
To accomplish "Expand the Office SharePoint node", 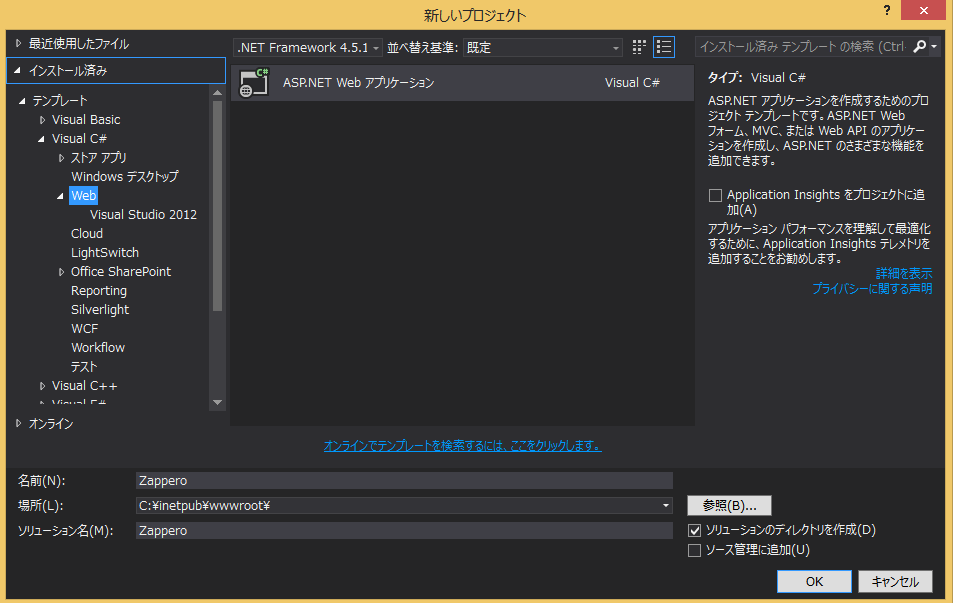I will pyautogui.click(x=61, y=271).
